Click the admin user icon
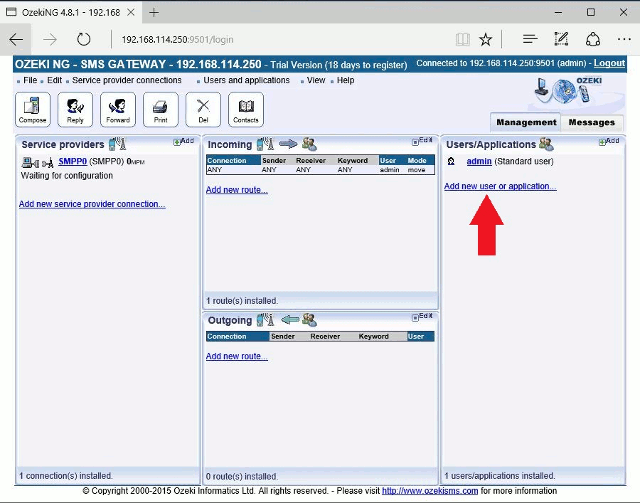Image resolution: width=640 pixels, height=503 pixels. (x=451, y=161)
